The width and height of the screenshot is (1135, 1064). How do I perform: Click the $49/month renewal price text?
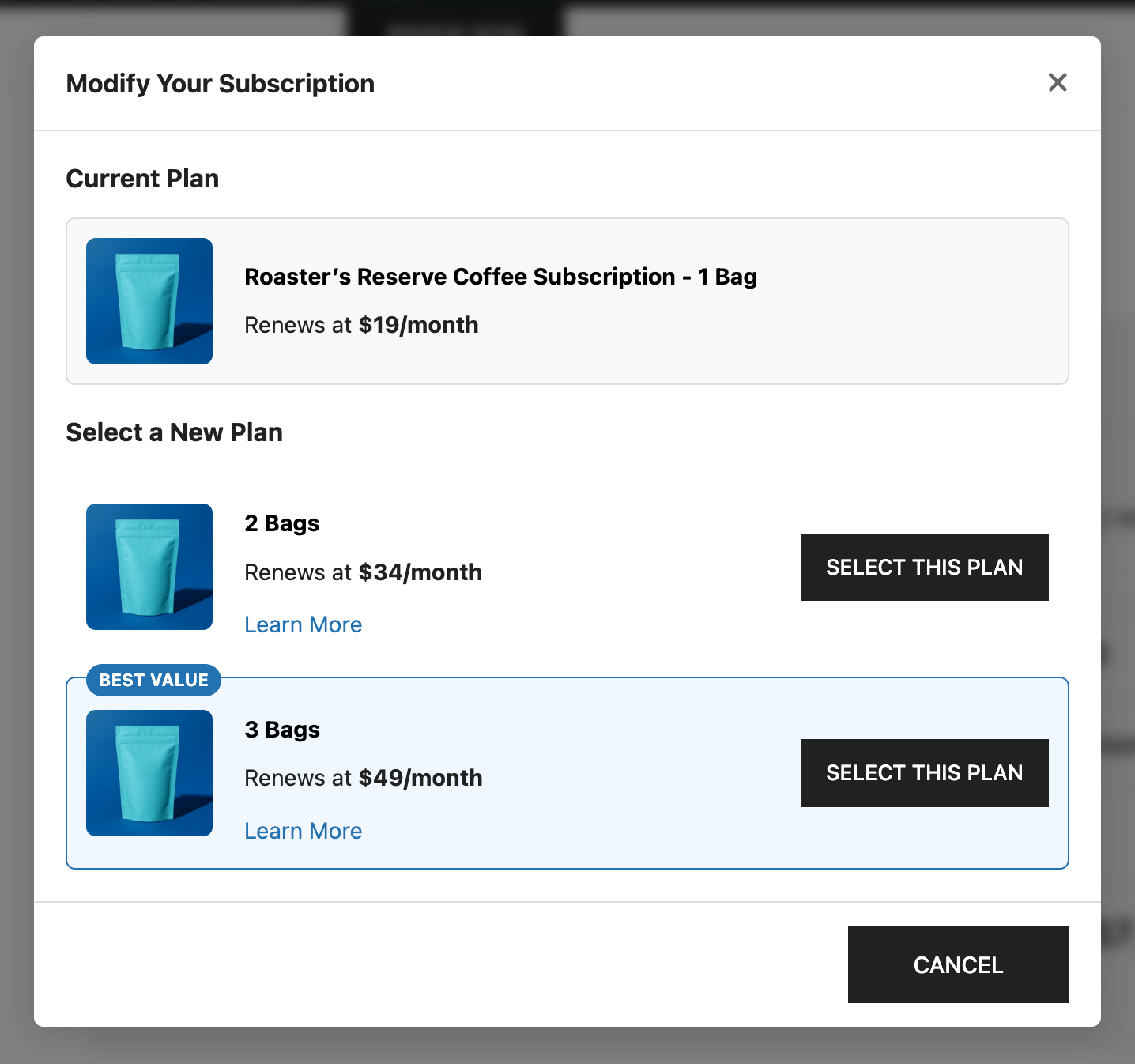coord(420,778)
